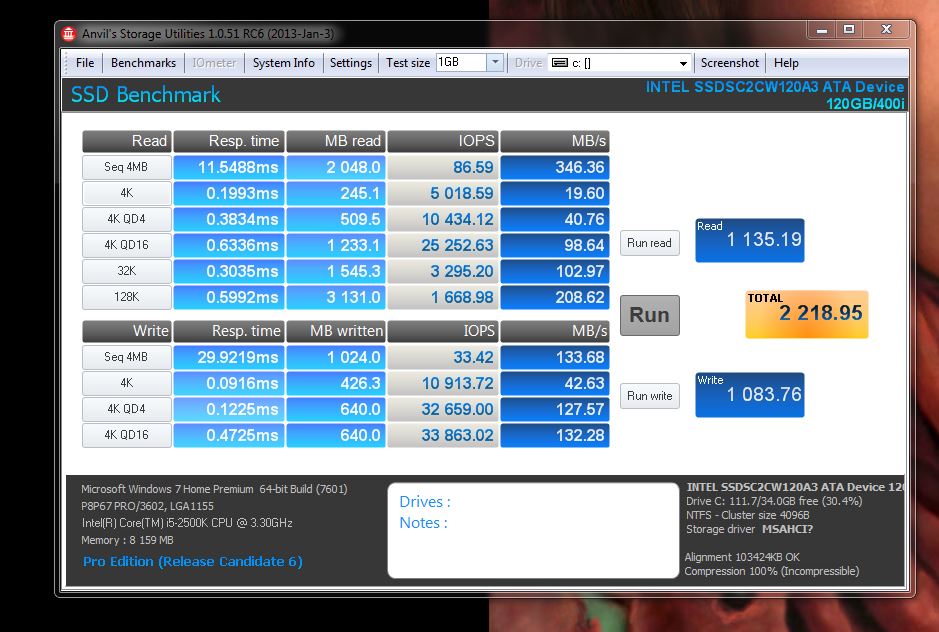The width and height of the screenshot is (939, 632).
Task: Click the Drive C: 111.7/34.0GB free line
Action: pos(774,501)
